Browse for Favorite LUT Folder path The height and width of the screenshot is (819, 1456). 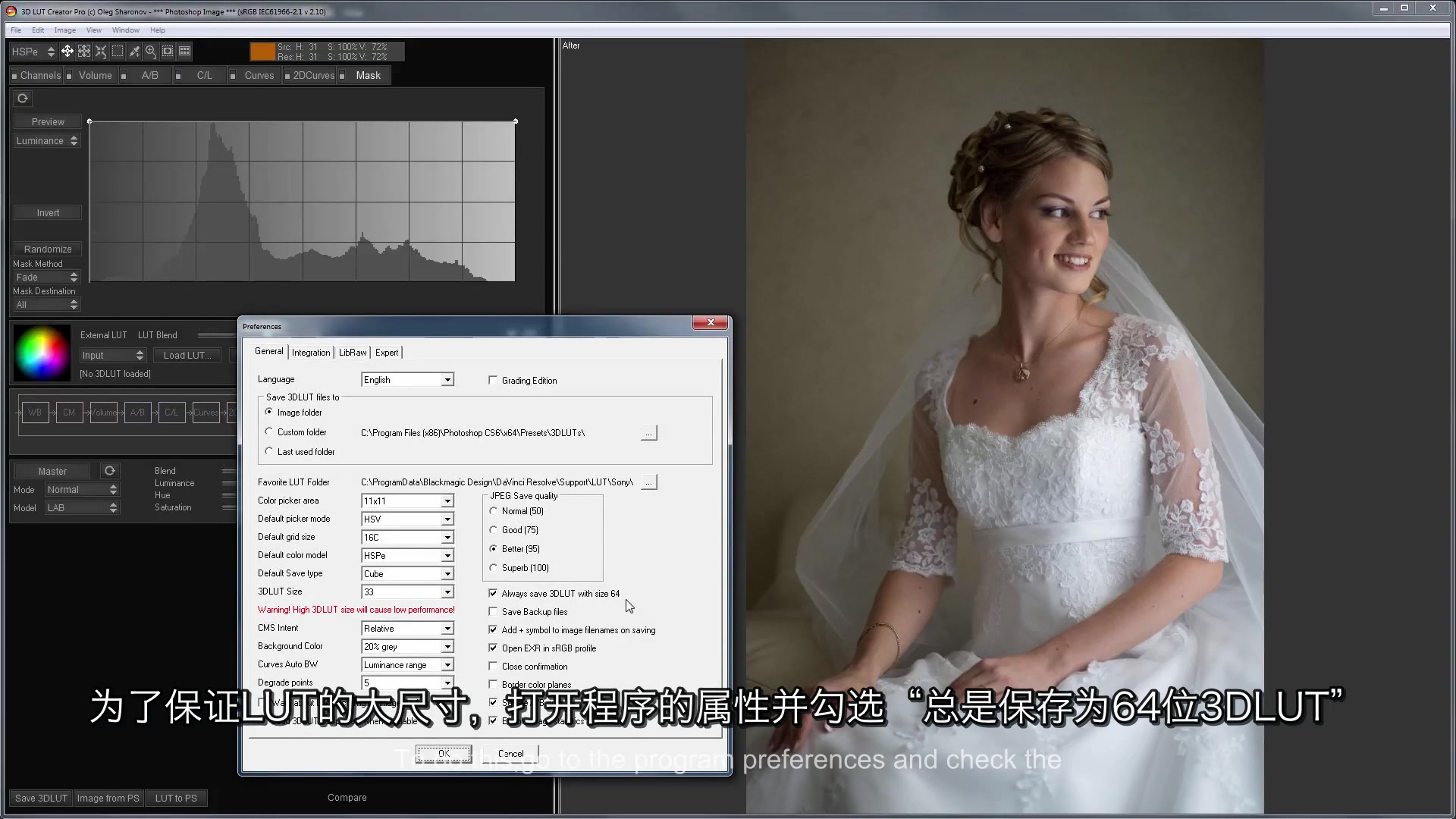pos(648,482)
